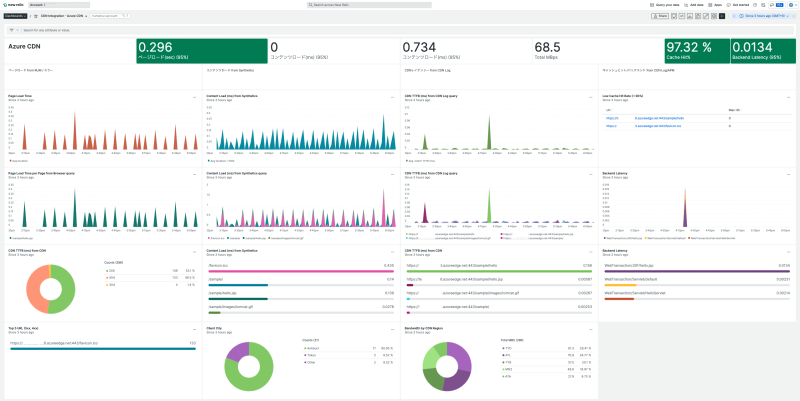Click the /favicon.ico bar in Content Load

(x=300, y=270)
